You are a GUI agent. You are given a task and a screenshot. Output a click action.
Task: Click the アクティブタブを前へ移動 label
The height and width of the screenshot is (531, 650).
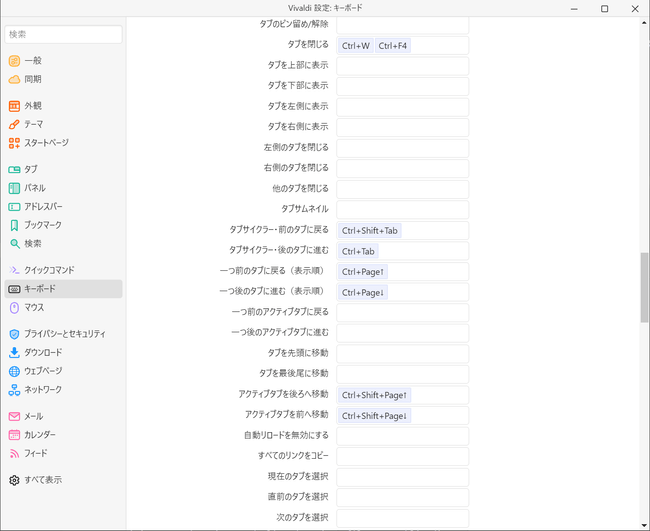tap(287, 415)
